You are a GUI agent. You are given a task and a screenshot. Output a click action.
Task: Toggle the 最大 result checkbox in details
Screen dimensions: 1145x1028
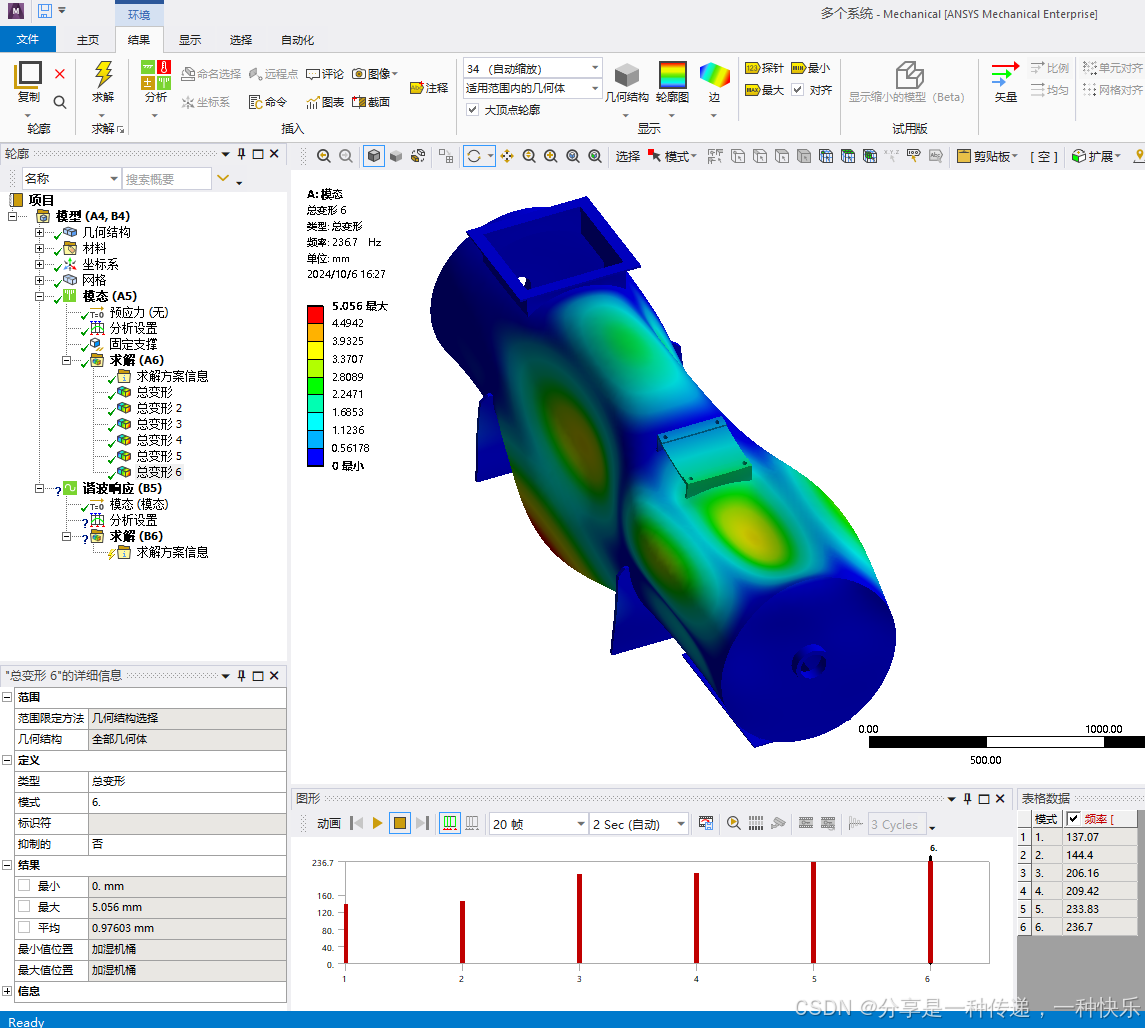point(24,907)
